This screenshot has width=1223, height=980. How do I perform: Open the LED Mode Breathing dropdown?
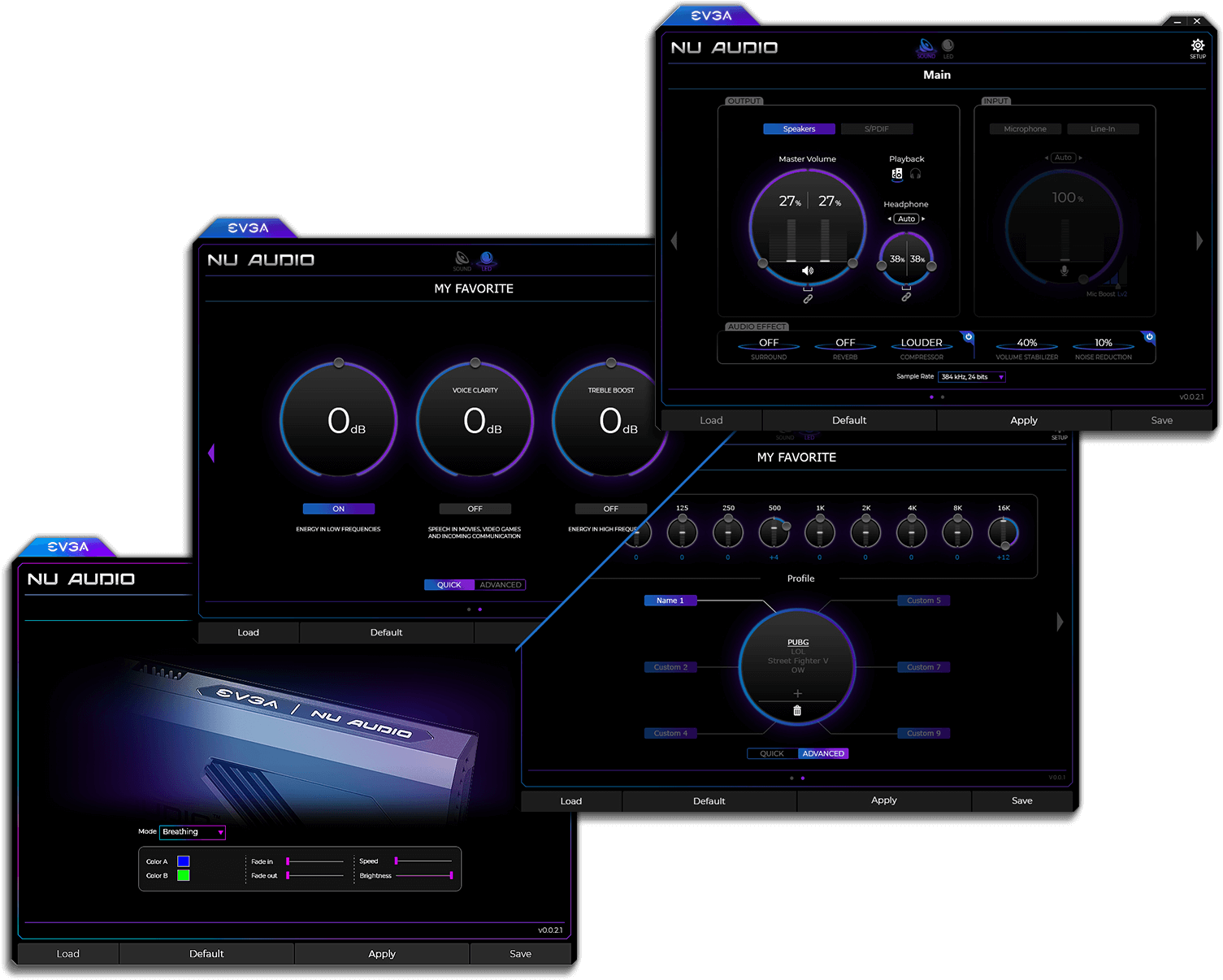(x=193, y=832)
